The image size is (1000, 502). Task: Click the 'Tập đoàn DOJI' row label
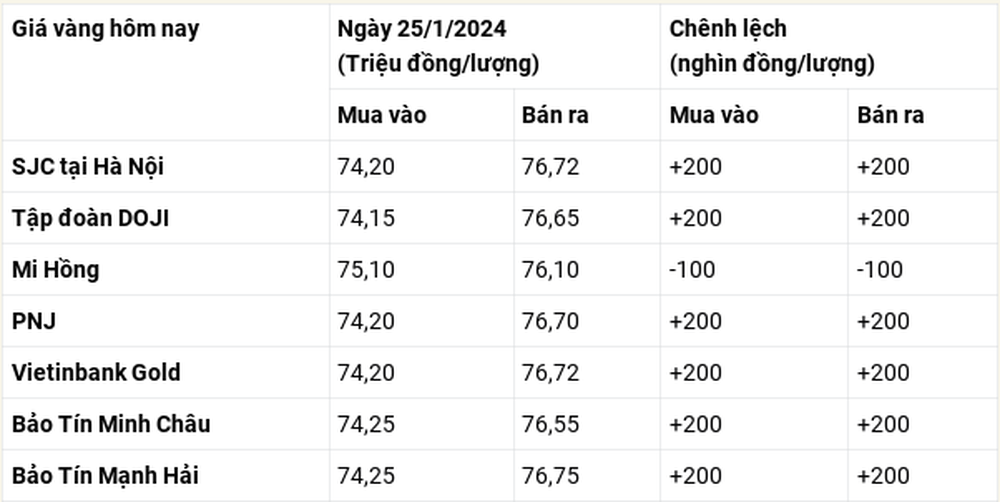91,218
